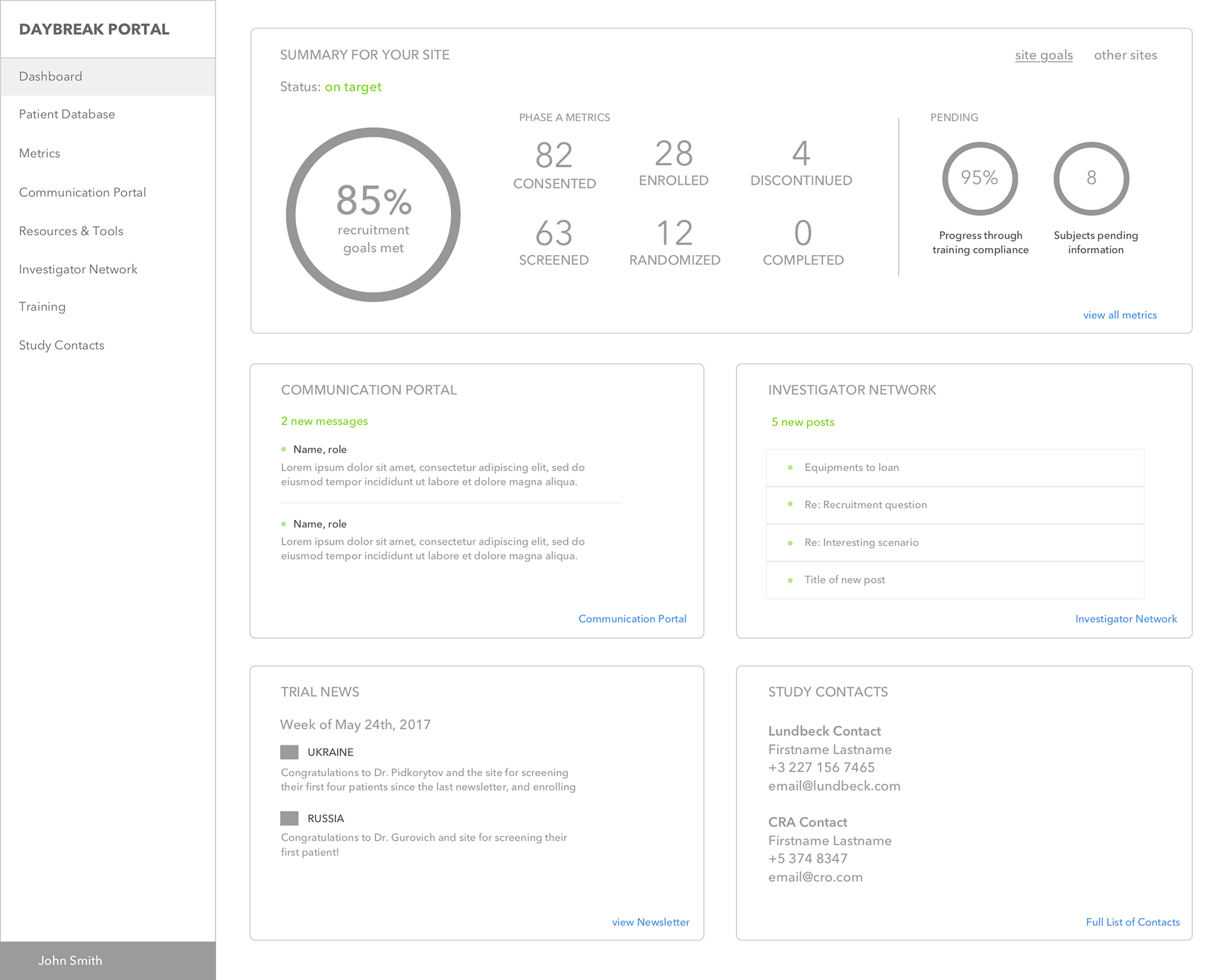Open Patient Database in sidebar
Image resolution: width=1228 pixels, height=980 pixels.
(x=67, y=114)
